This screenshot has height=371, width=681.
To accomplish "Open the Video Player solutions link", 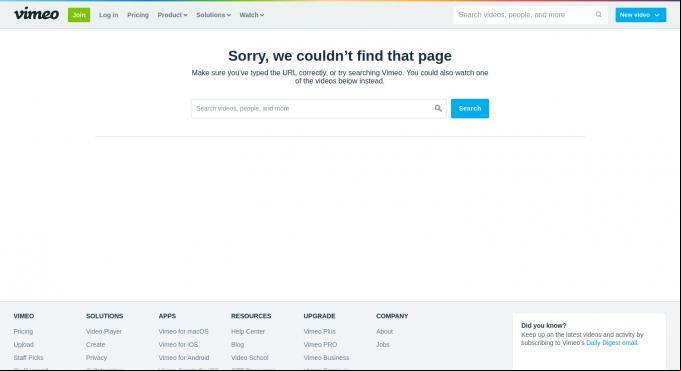I will [x=104, y=331].
